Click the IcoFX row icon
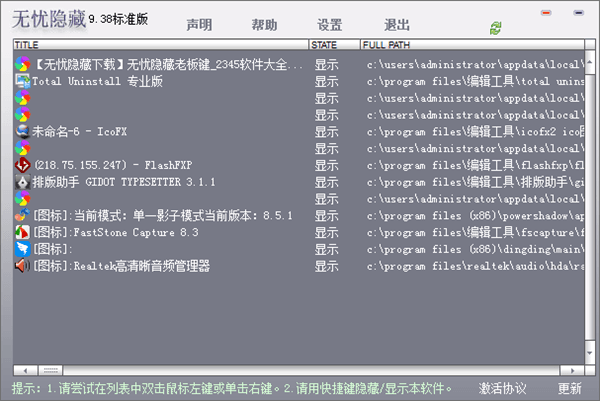This screenshot has width=600, height=401. click(x=22, y=132)
